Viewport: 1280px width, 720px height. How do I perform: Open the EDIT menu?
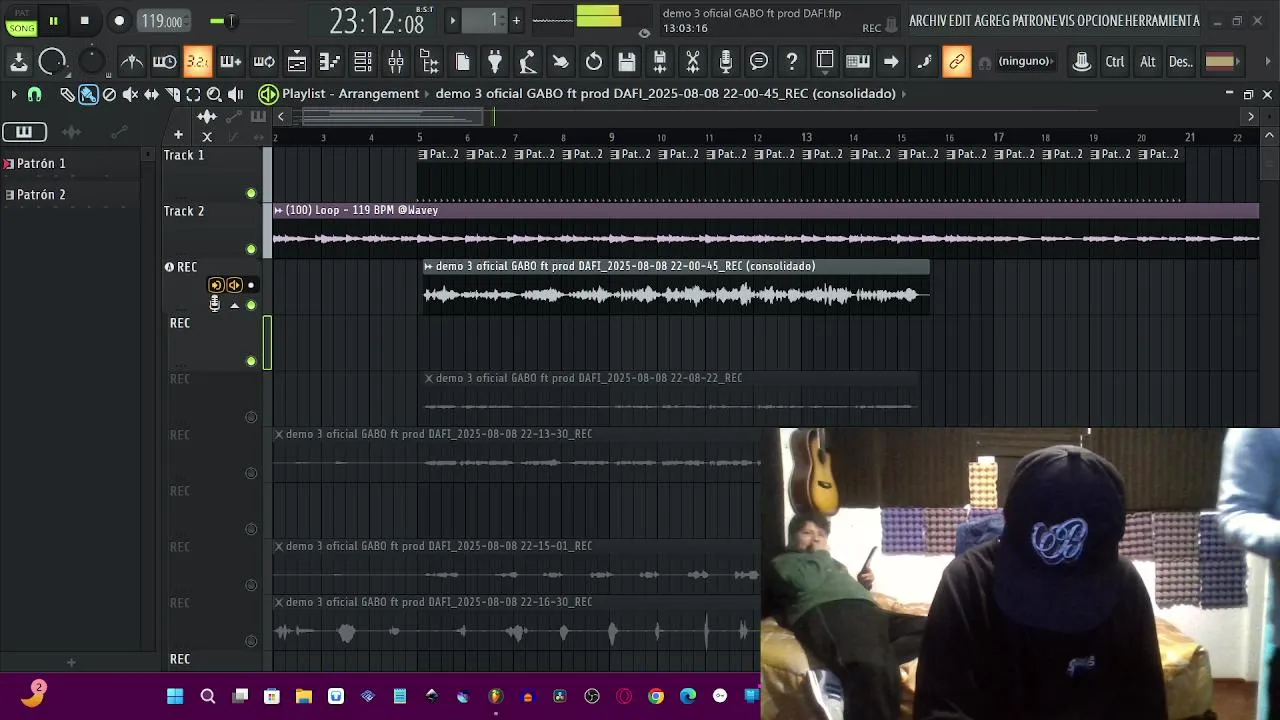click(958, 21)
